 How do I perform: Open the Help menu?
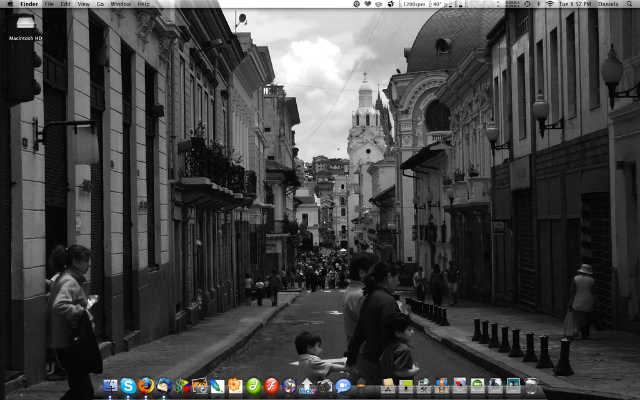[x=143, y=4]
